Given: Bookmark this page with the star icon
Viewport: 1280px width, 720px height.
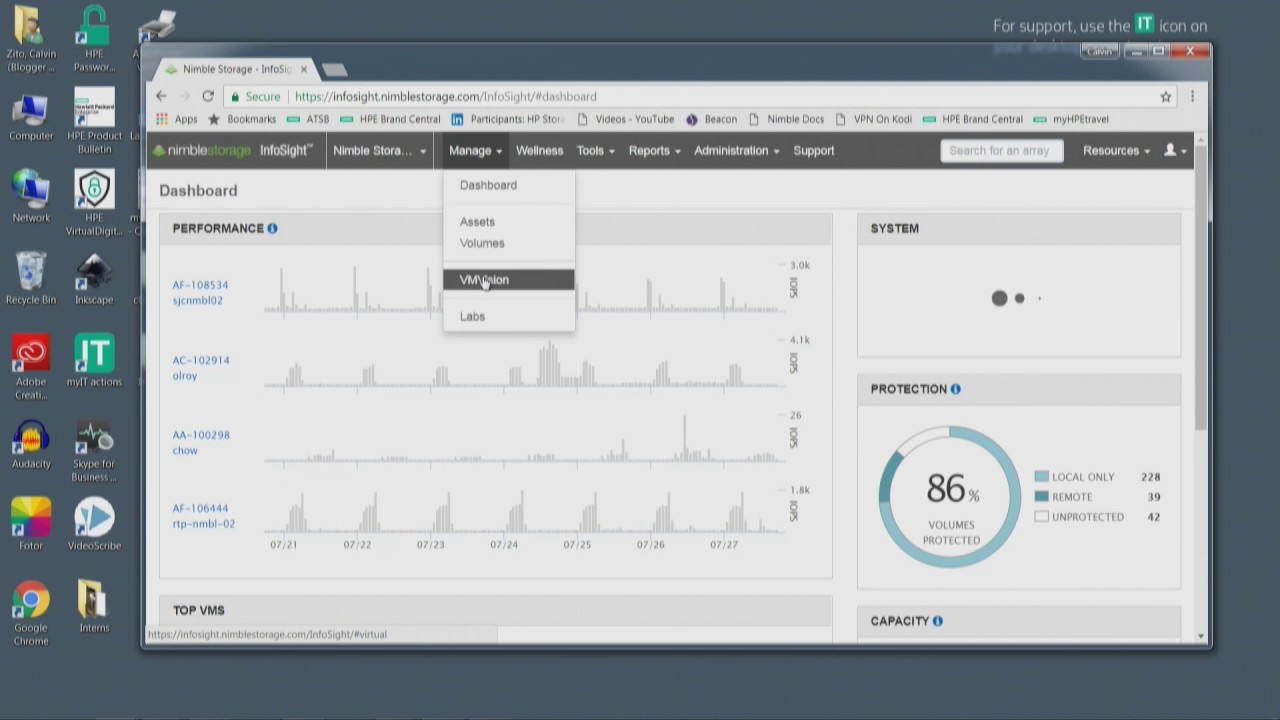Looking at the screenshot, I should (x=1166, y=96).
